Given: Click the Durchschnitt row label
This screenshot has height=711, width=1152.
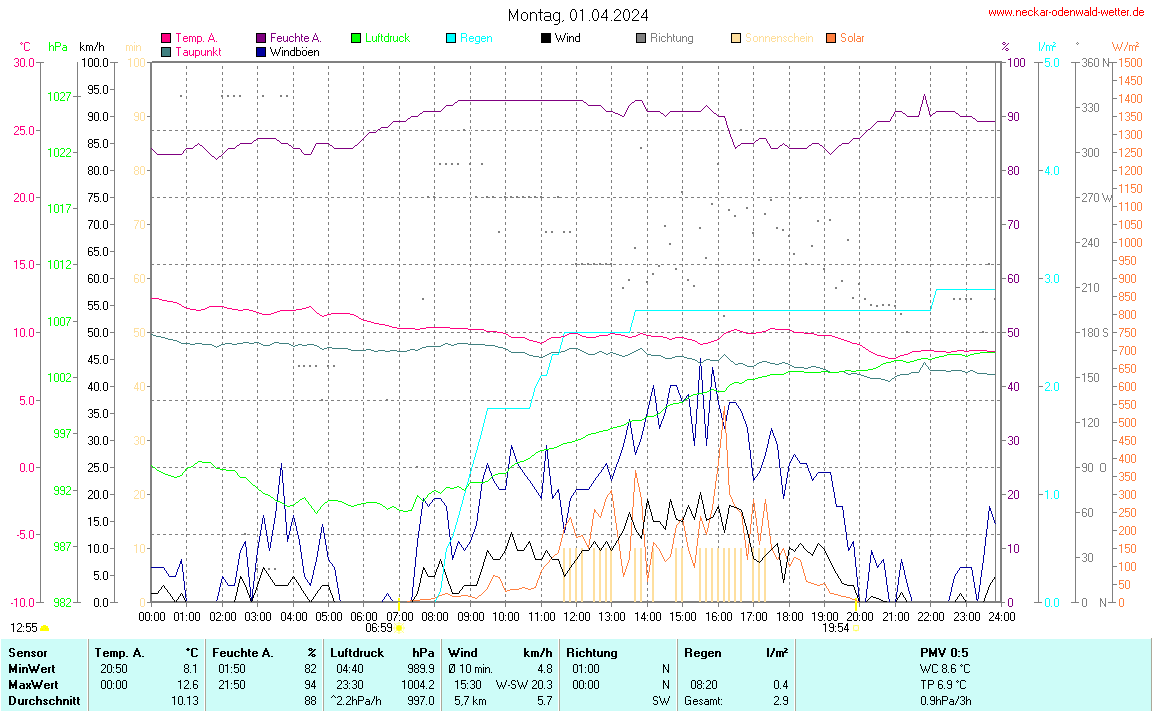Looking at the screenshot, I should pyautogui.click(x=43, y=701).
